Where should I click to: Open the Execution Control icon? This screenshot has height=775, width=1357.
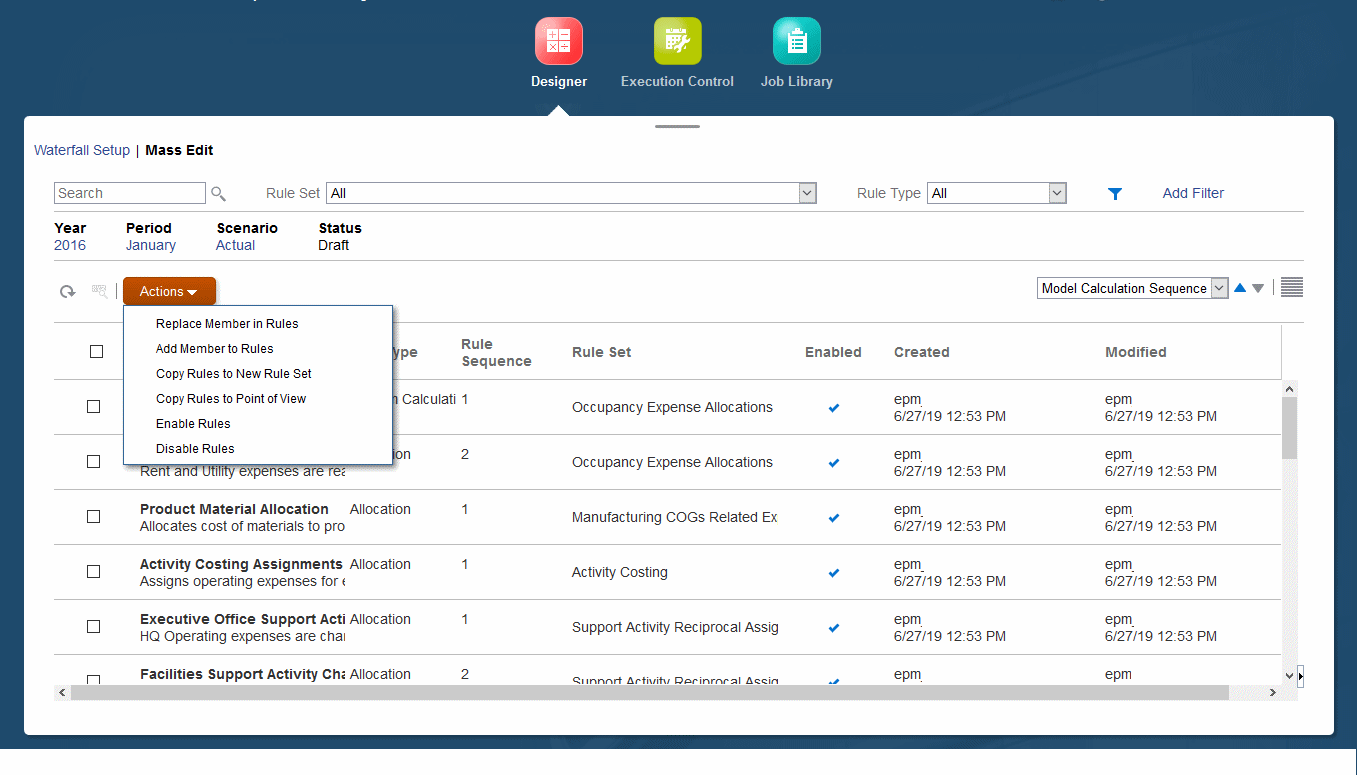point(678,42)
